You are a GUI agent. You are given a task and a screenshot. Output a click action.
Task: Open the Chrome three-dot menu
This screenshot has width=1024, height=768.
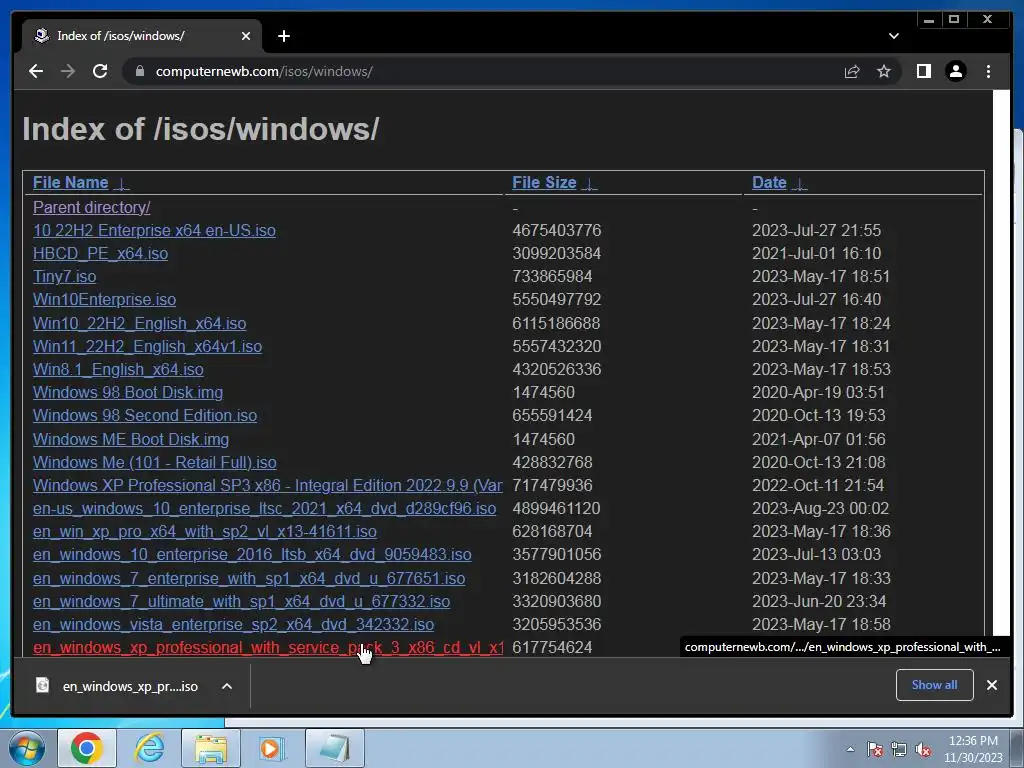tap(988, 71)
